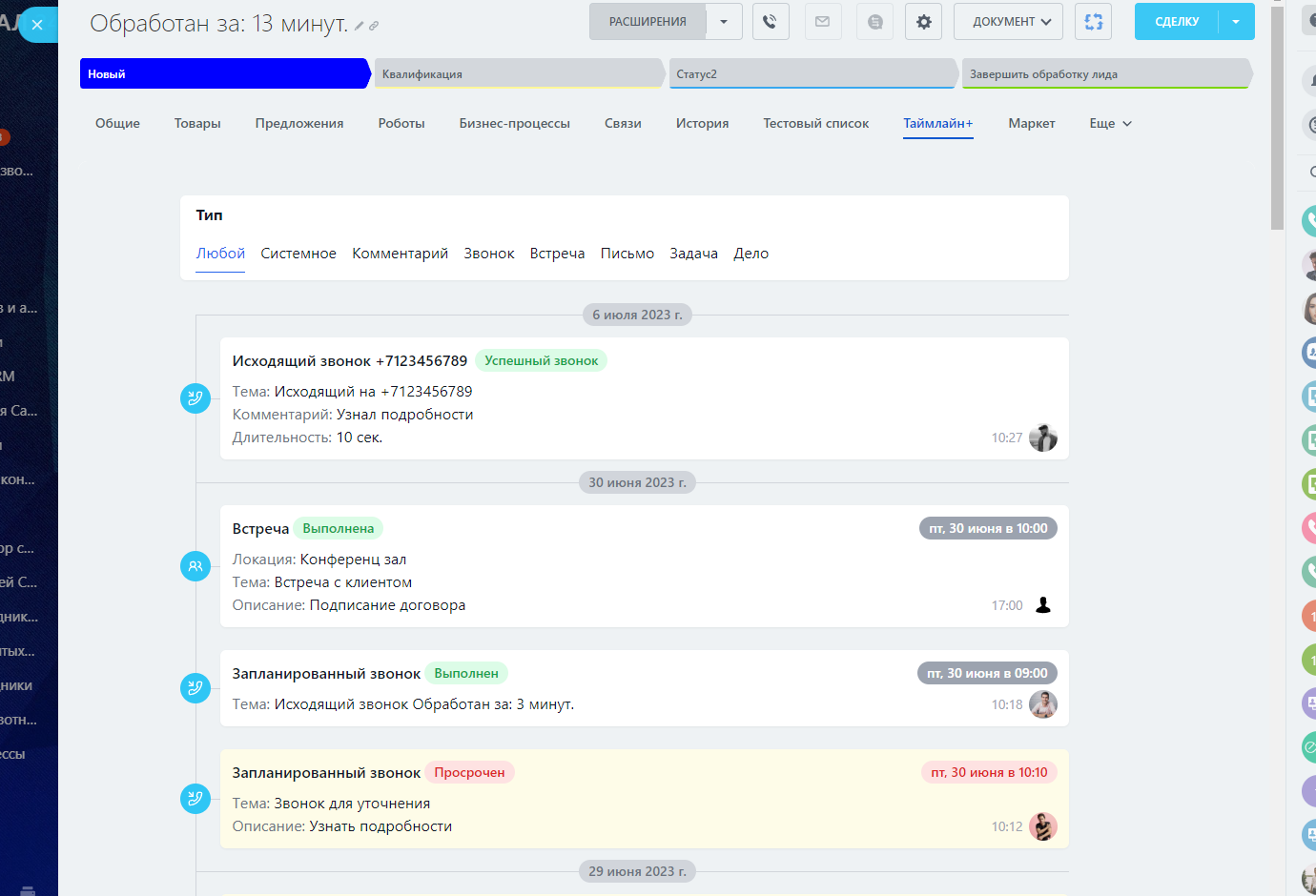This screenshot has height=896, width=1316.
Task: Switch to the Роботы tab
Action: click(401, 124)
